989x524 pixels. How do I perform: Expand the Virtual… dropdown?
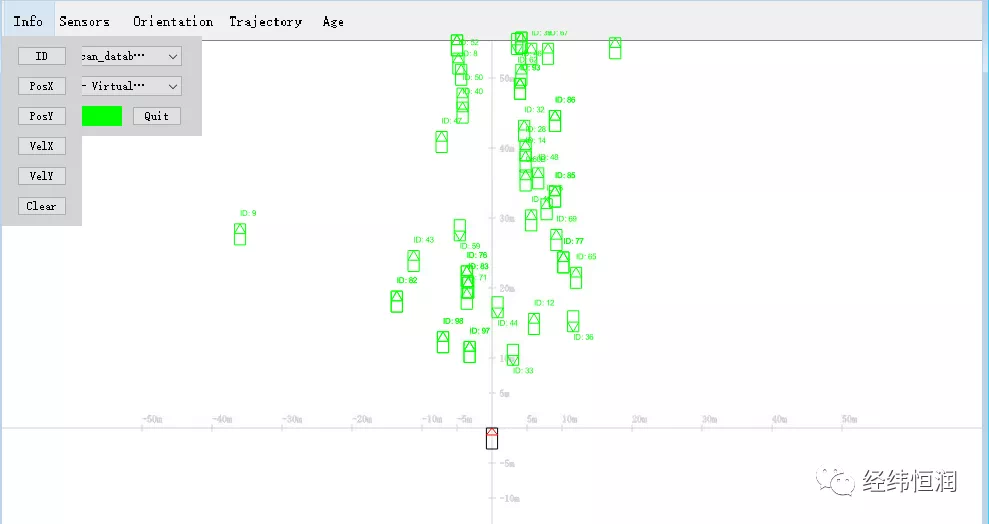click(132, 86)
